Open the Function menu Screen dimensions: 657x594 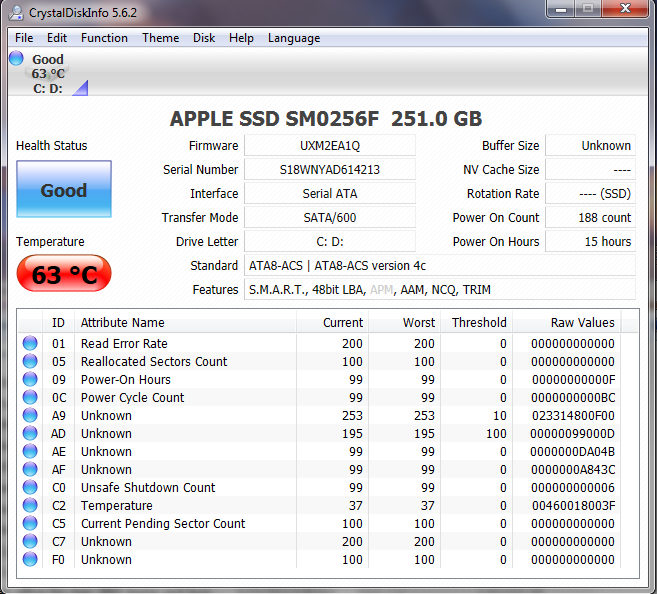pyautogui.click(x=104, y=38)
